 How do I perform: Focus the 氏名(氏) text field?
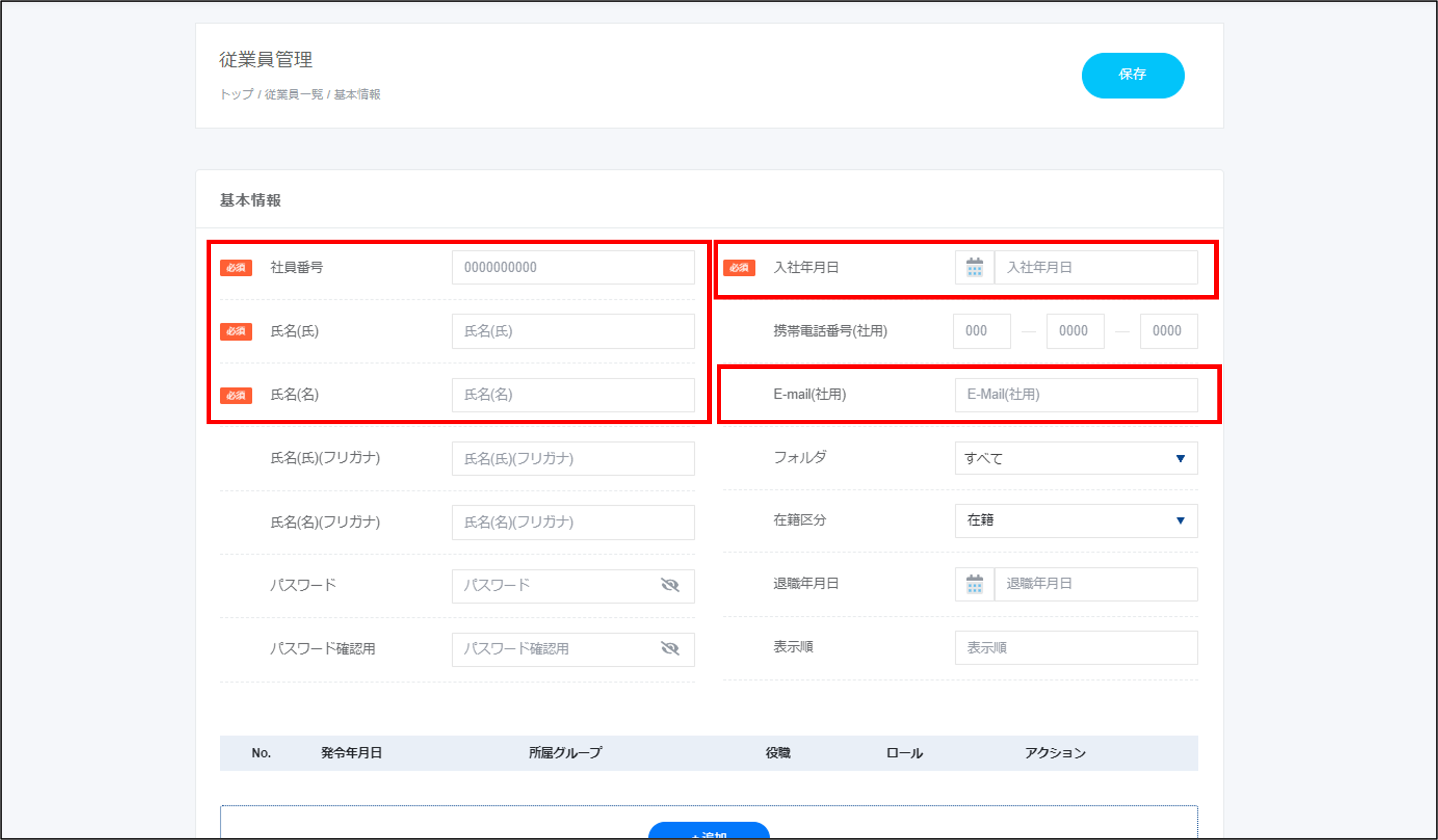pyautogui.click(x=573, y=331)
